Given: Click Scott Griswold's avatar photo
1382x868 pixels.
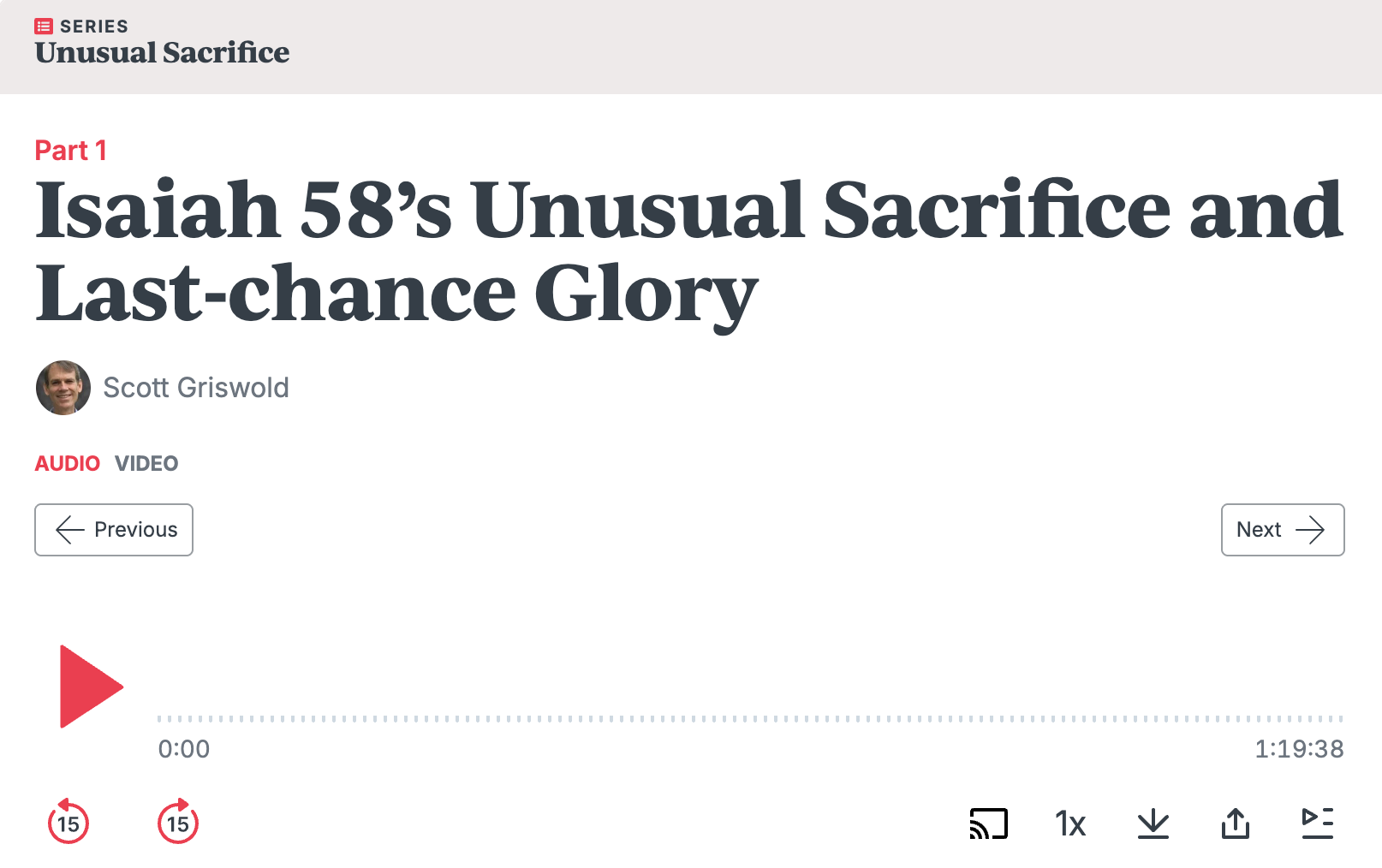Looking at the screenshot, I should (x=63, y=388).
